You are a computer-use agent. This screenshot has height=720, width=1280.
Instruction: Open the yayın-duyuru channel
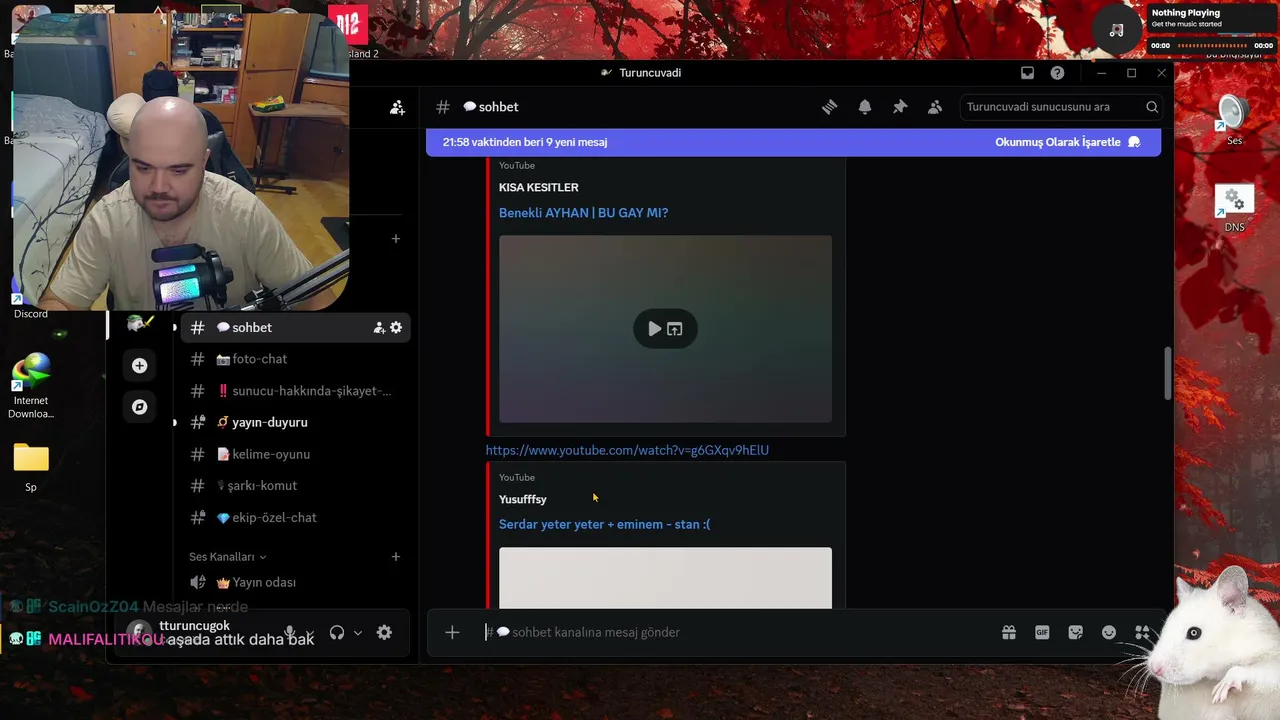295,422
